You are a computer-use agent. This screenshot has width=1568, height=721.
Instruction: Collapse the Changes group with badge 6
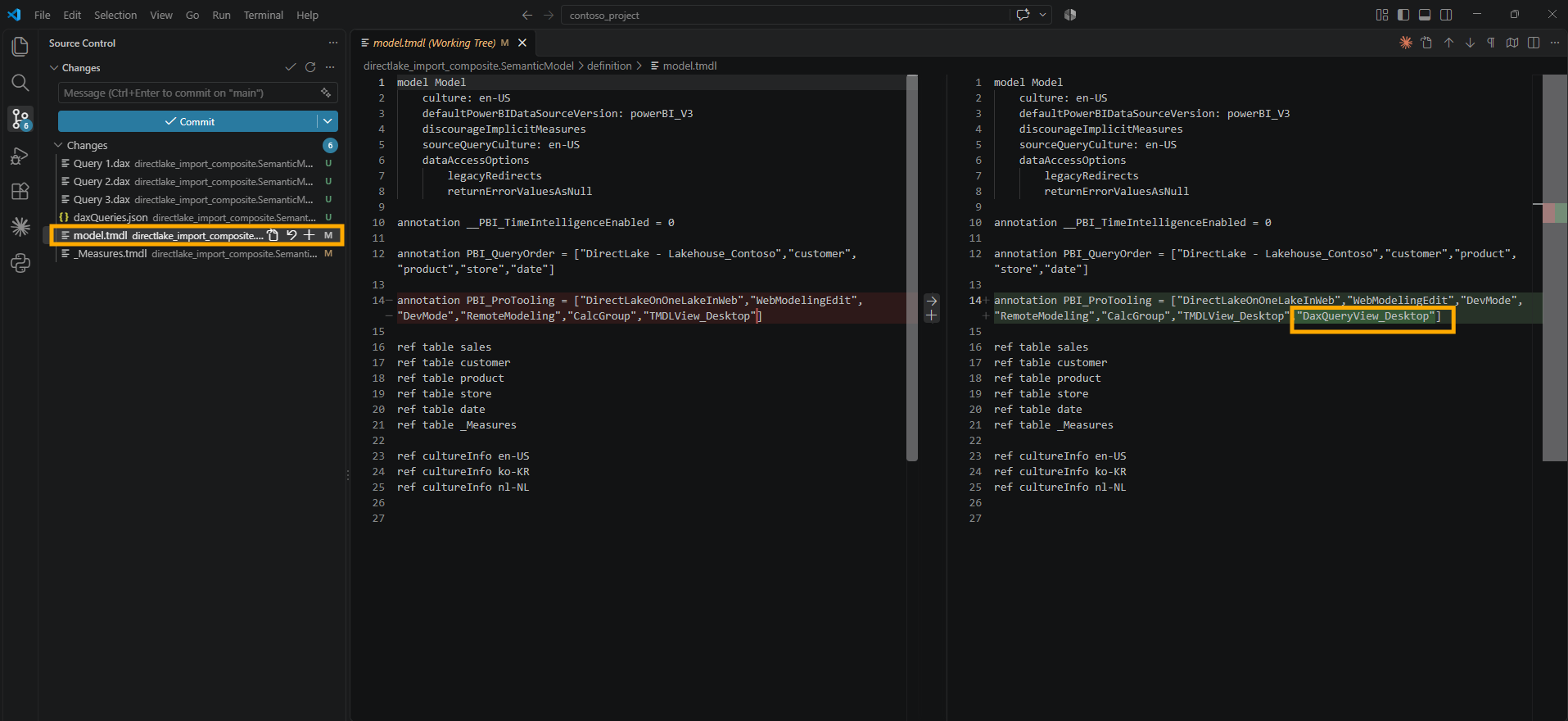(x=194, y=145)
